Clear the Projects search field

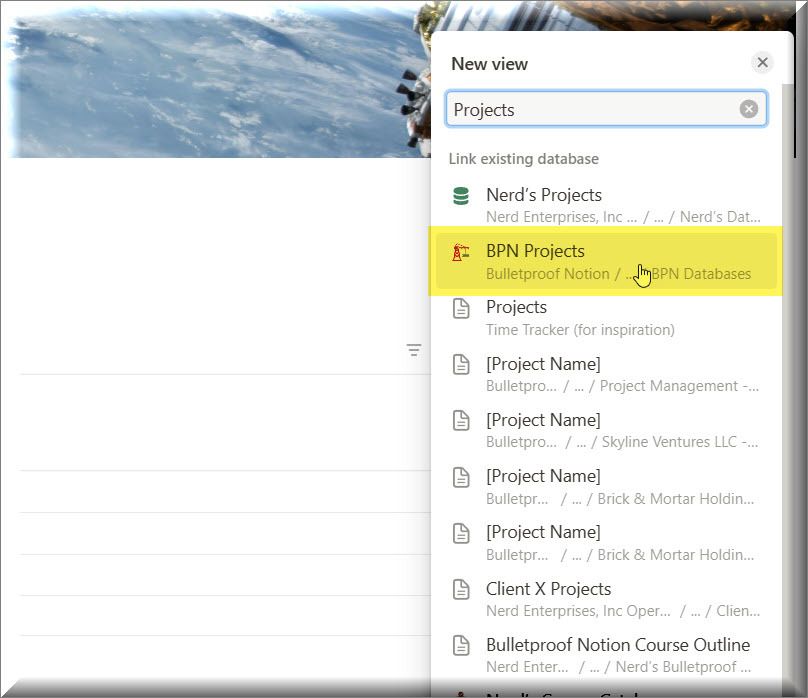click(x=748, y=109)
